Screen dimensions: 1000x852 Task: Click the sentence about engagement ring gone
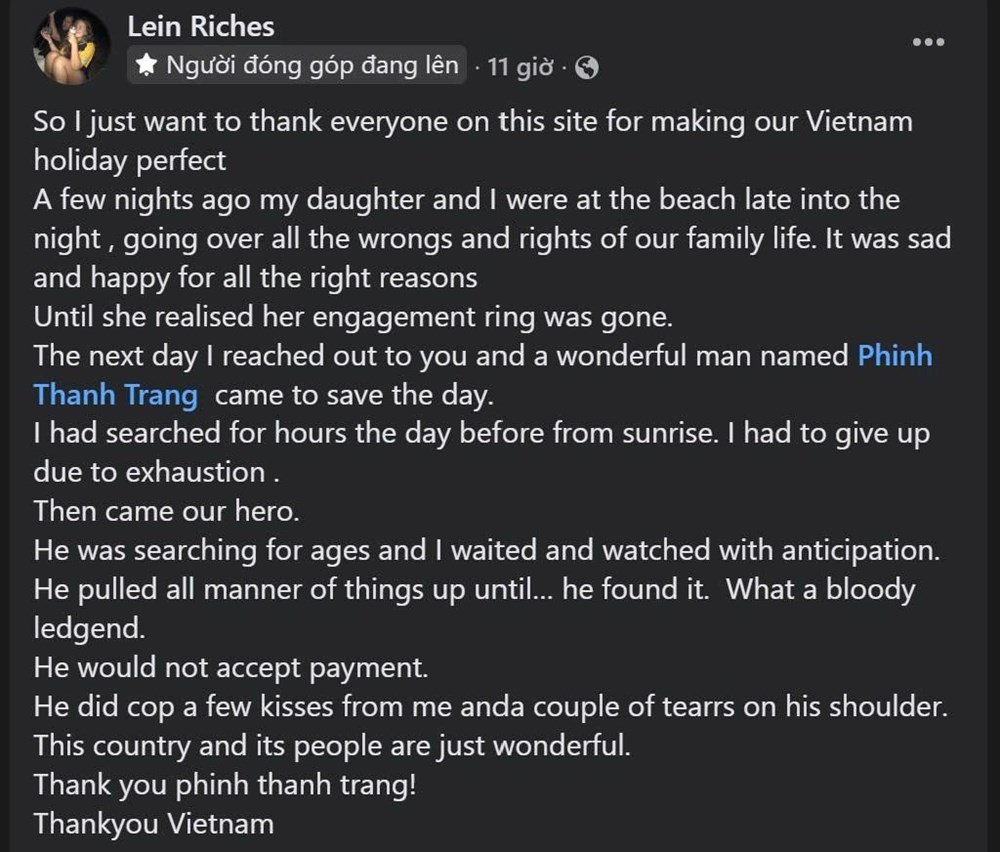pos(353,317)
